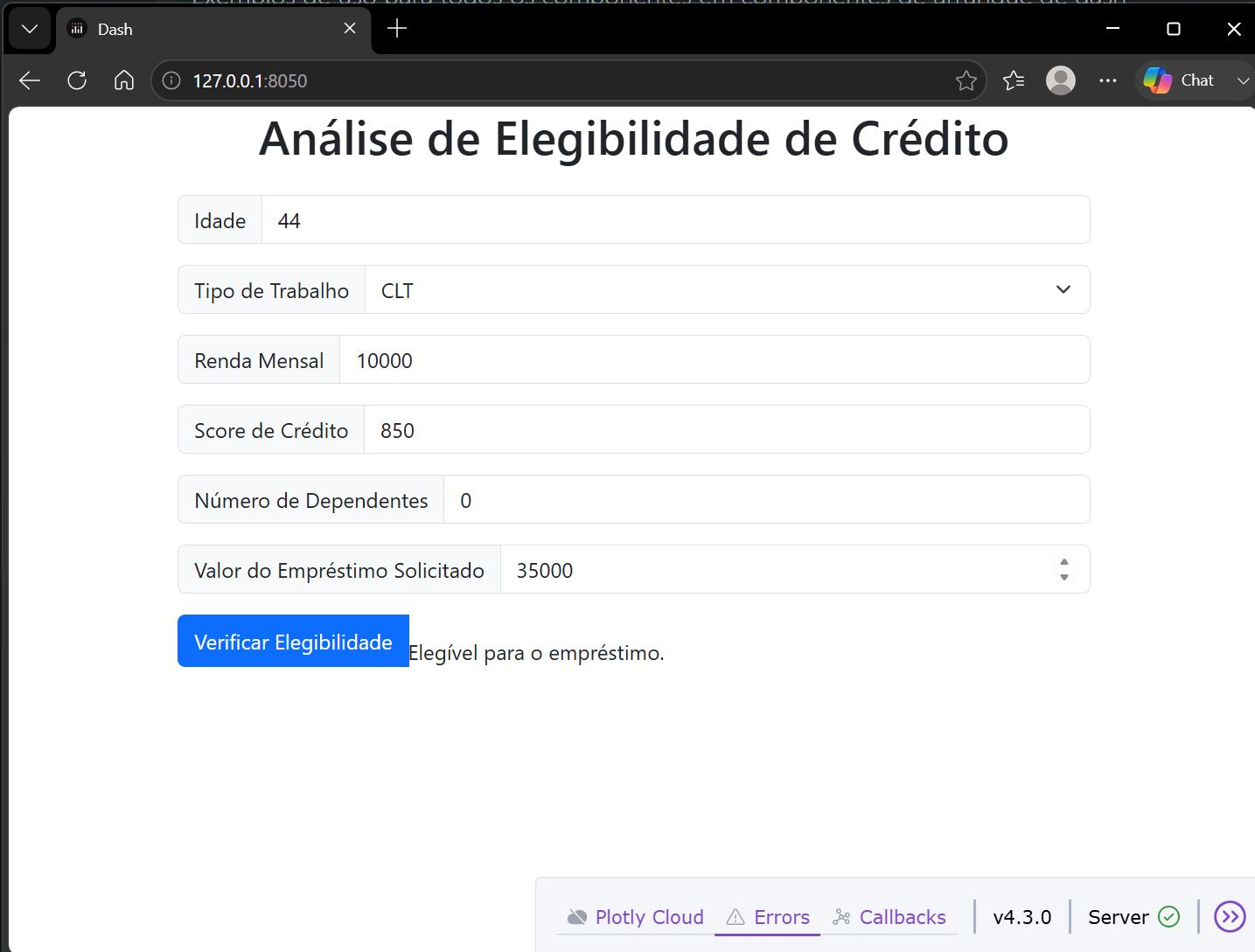The image size is (1255, 952).
Task: Focus the Valor do Empréstimo Solicitado field
Action: 795,570
